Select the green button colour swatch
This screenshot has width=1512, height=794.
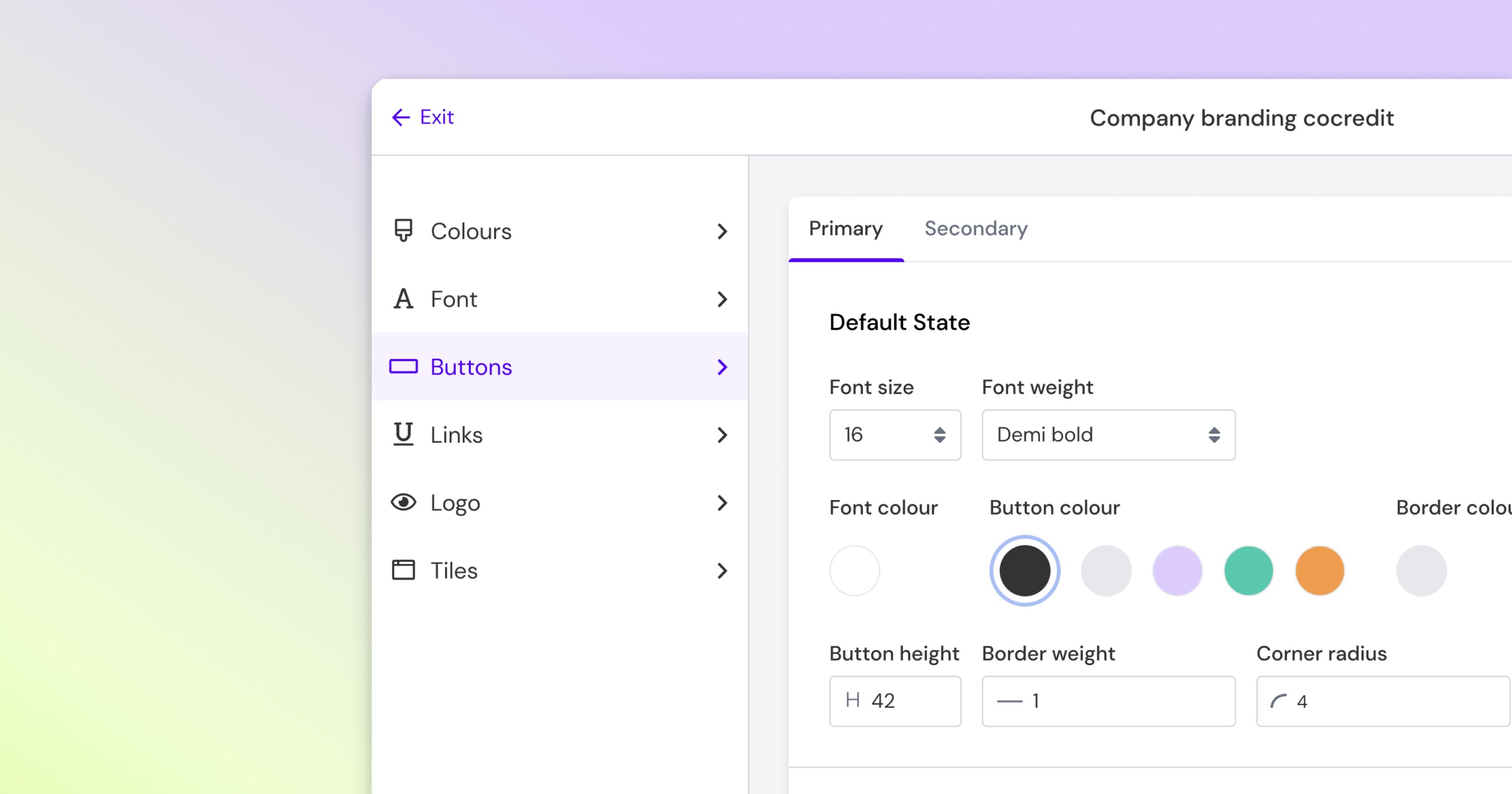(x=1249, y=571)
